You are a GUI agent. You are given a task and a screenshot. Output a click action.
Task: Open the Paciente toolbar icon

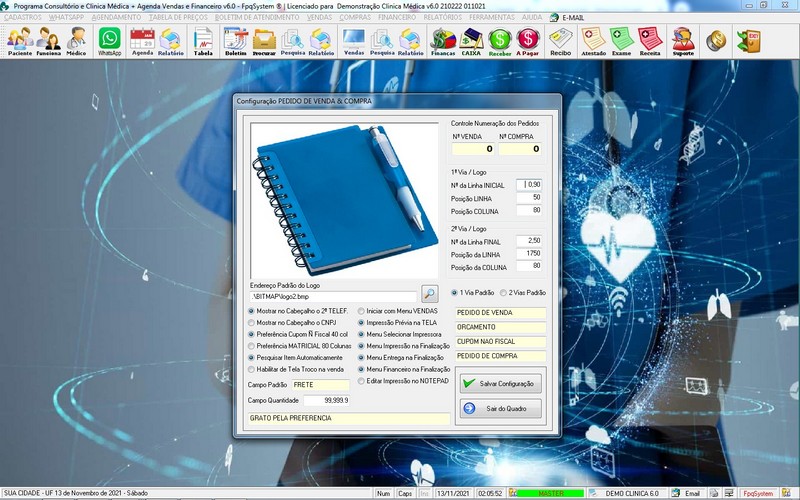tap(20, 41)
